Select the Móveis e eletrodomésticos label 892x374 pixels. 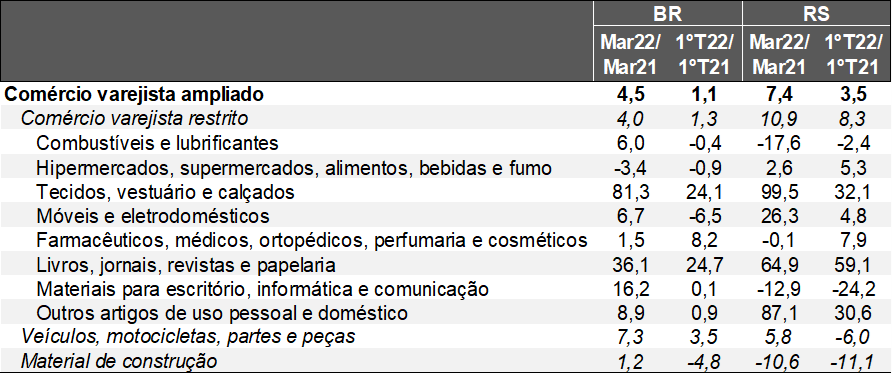tap(152, 216)
